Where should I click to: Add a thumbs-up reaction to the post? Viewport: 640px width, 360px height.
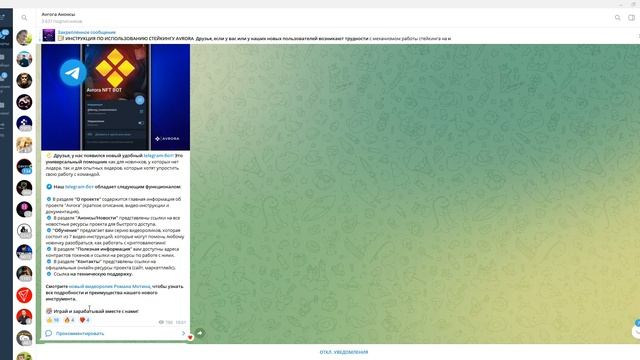coord(53,320)
